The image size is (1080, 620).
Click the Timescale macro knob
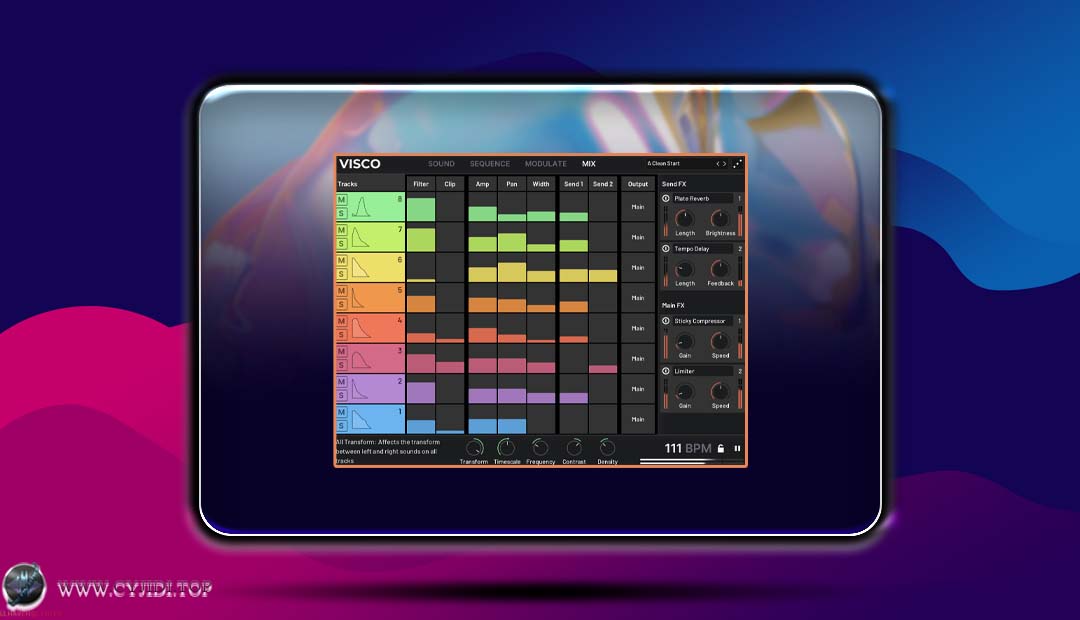(x=506, y=448)
